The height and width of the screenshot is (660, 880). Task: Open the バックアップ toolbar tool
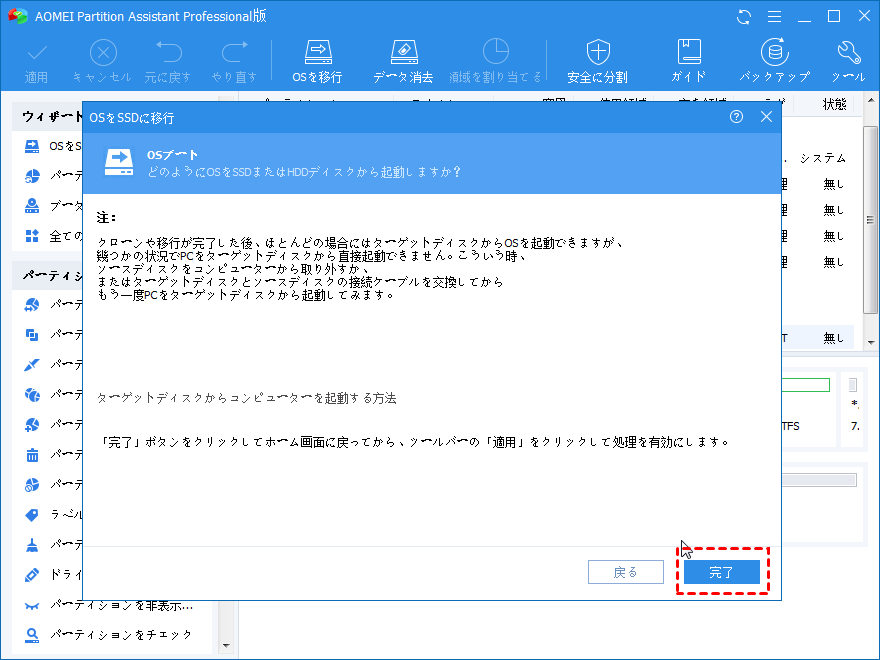click(x=775, y=62)
